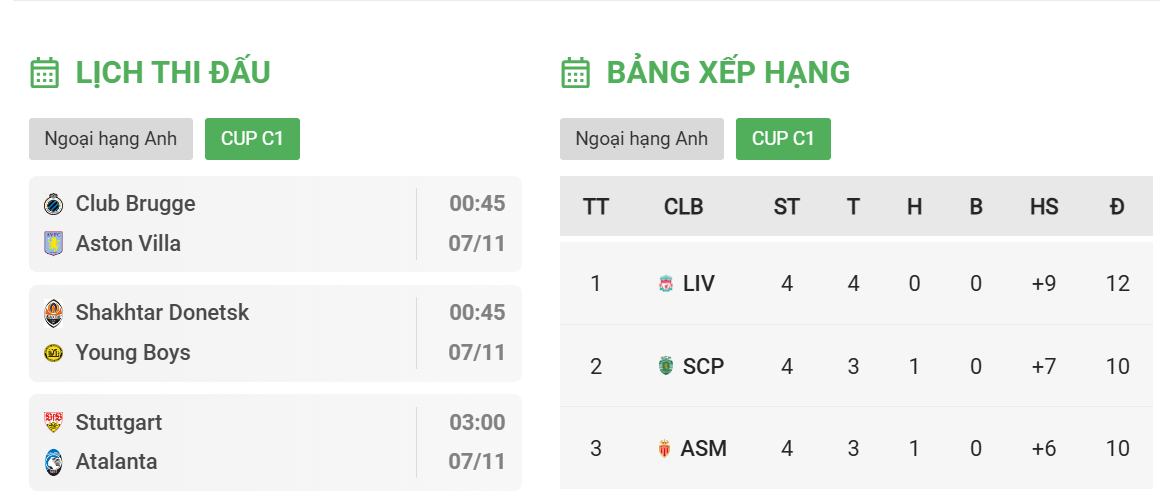Click calendar icon beside Bảng Xếp Hạng
This screenshot has width=1160, height=499.
point(576,73)
